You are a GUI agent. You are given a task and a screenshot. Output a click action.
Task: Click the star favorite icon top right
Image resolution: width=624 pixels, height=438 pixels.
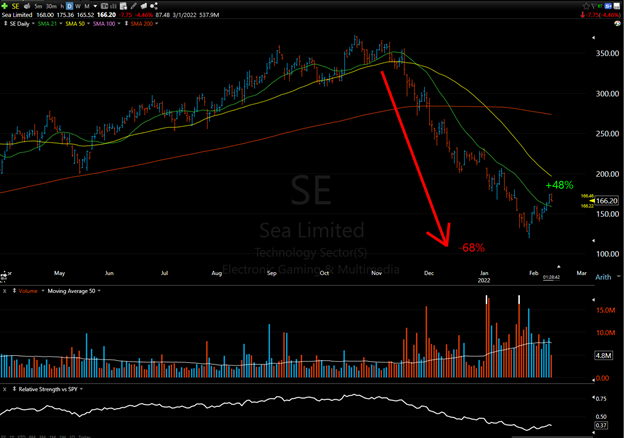pyautogui.click(x=586, y=6)
